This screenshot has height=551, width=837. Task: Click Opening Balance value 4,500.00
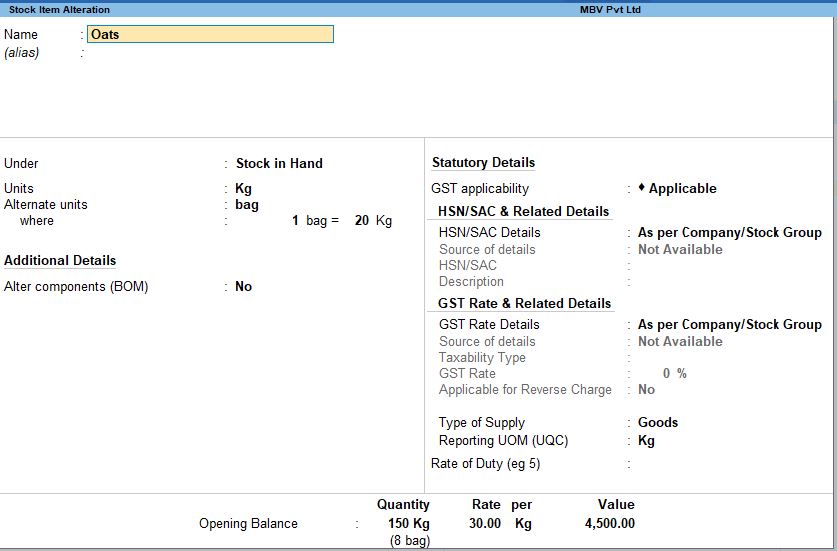click(x=610, y=523)
